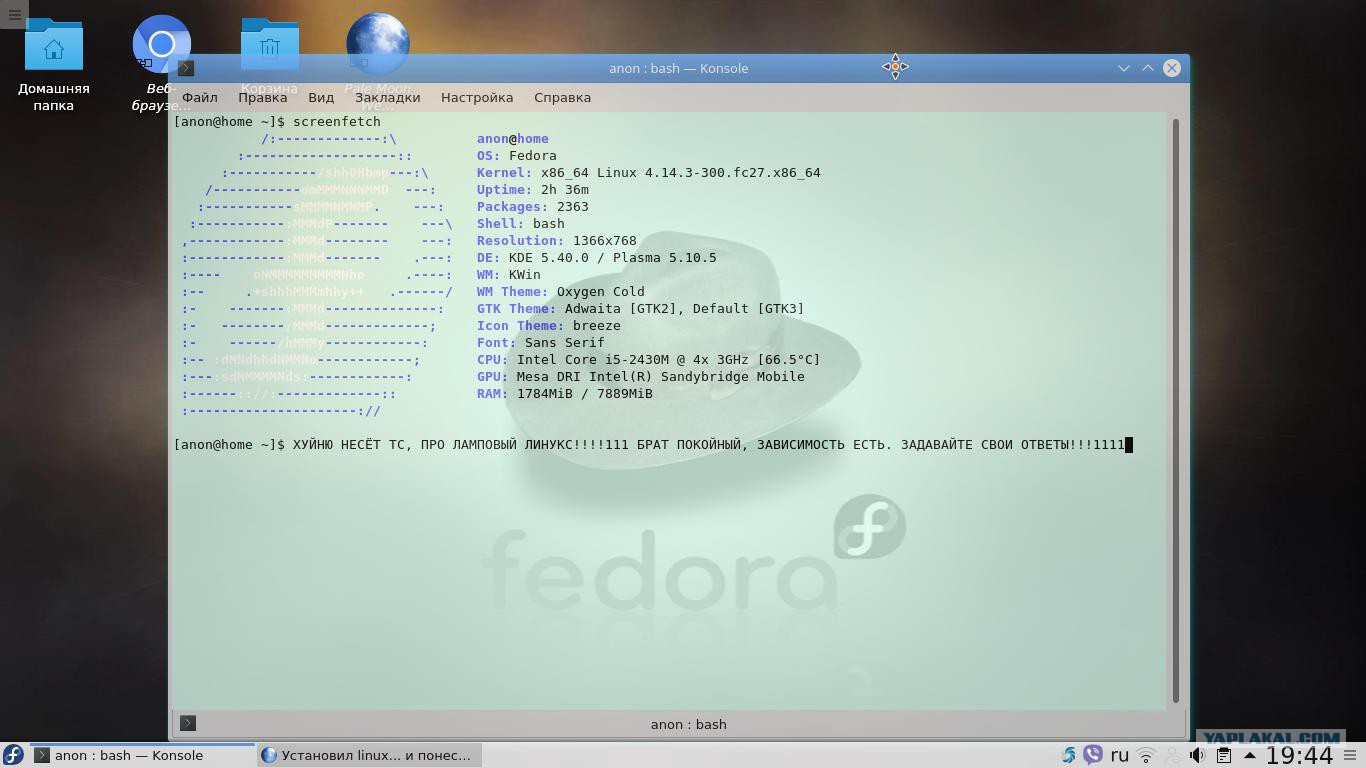Screen dimensions: 1366x768
Task: Open the Файл menu
Action: click(x=200, y=97)
